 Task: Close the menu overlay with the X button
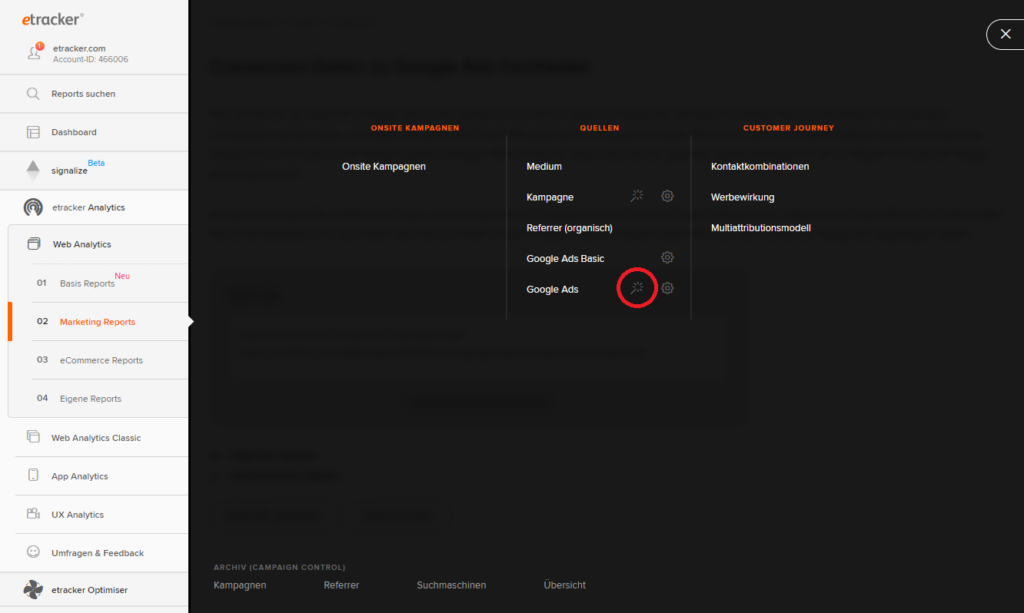1006,34
